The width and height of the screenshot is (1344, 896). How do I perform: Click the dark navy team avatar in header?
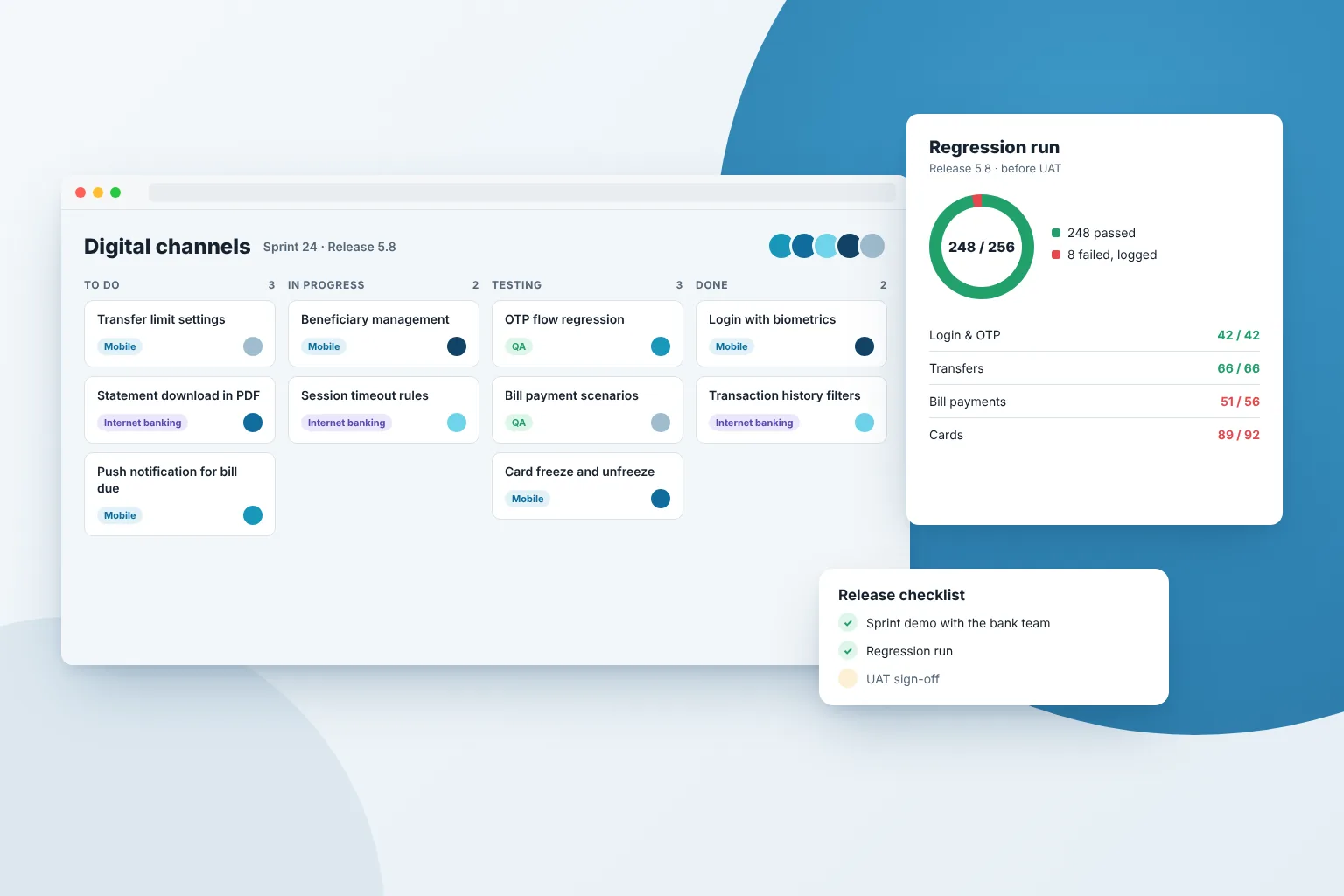pyautogui.click(x=849, y=246)
